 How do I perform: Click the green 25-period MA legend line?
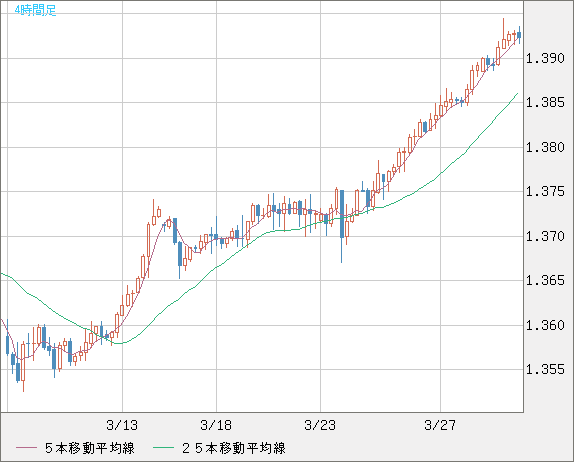163,448
